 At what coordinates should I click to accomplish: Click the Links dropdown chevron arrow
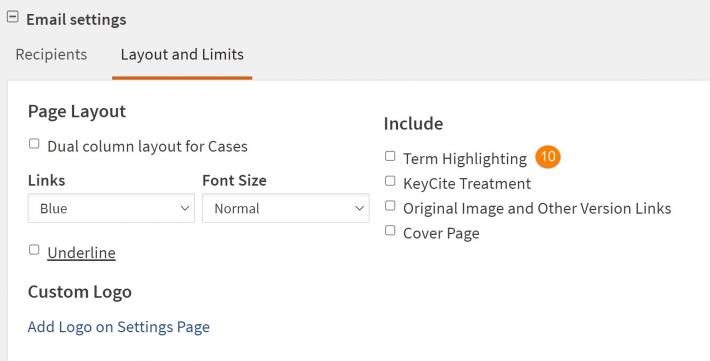click(x=184, y=208)
